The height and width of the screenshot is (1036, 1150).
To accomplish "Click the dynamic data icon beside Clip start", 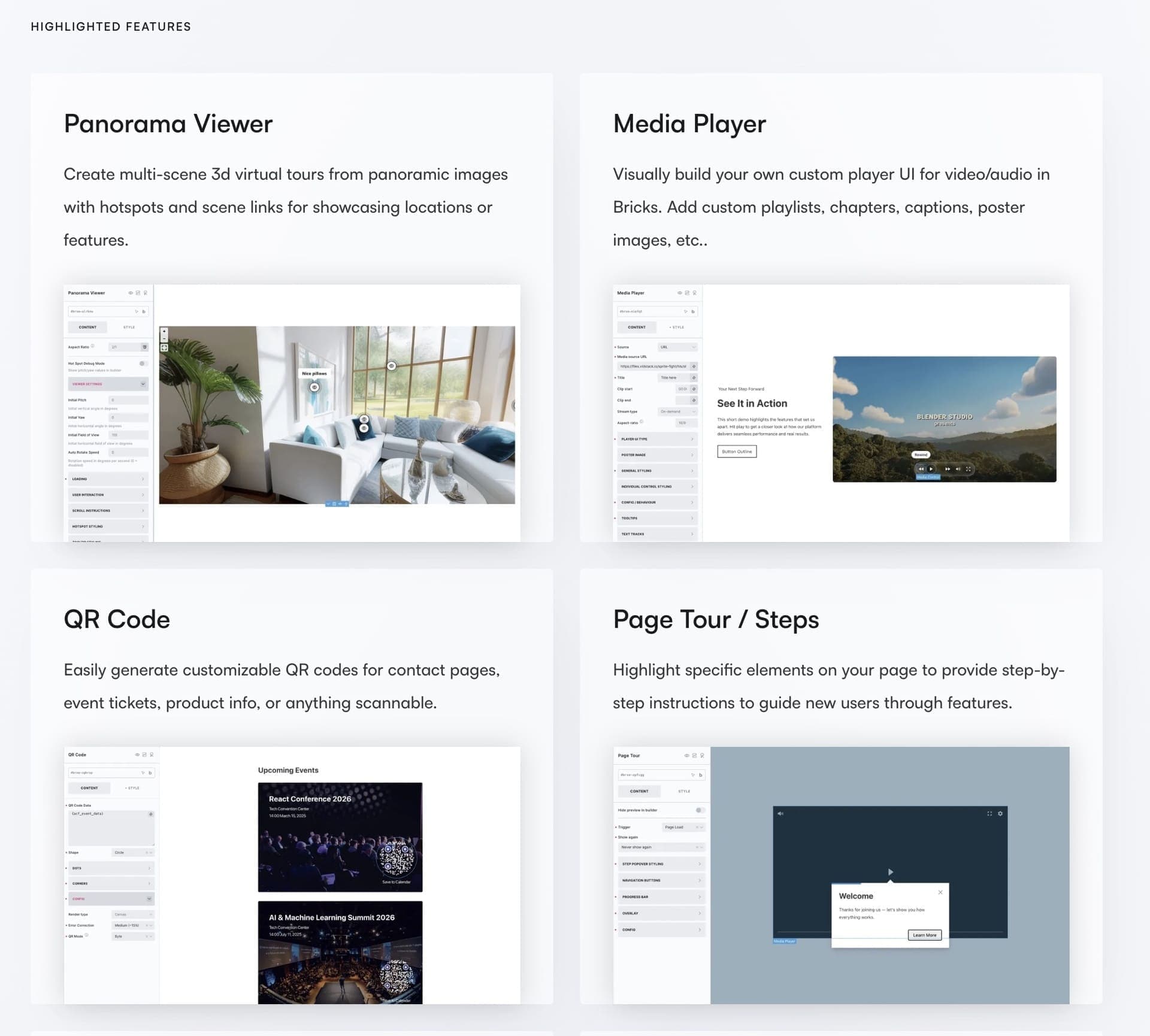I will pos(694,389).
